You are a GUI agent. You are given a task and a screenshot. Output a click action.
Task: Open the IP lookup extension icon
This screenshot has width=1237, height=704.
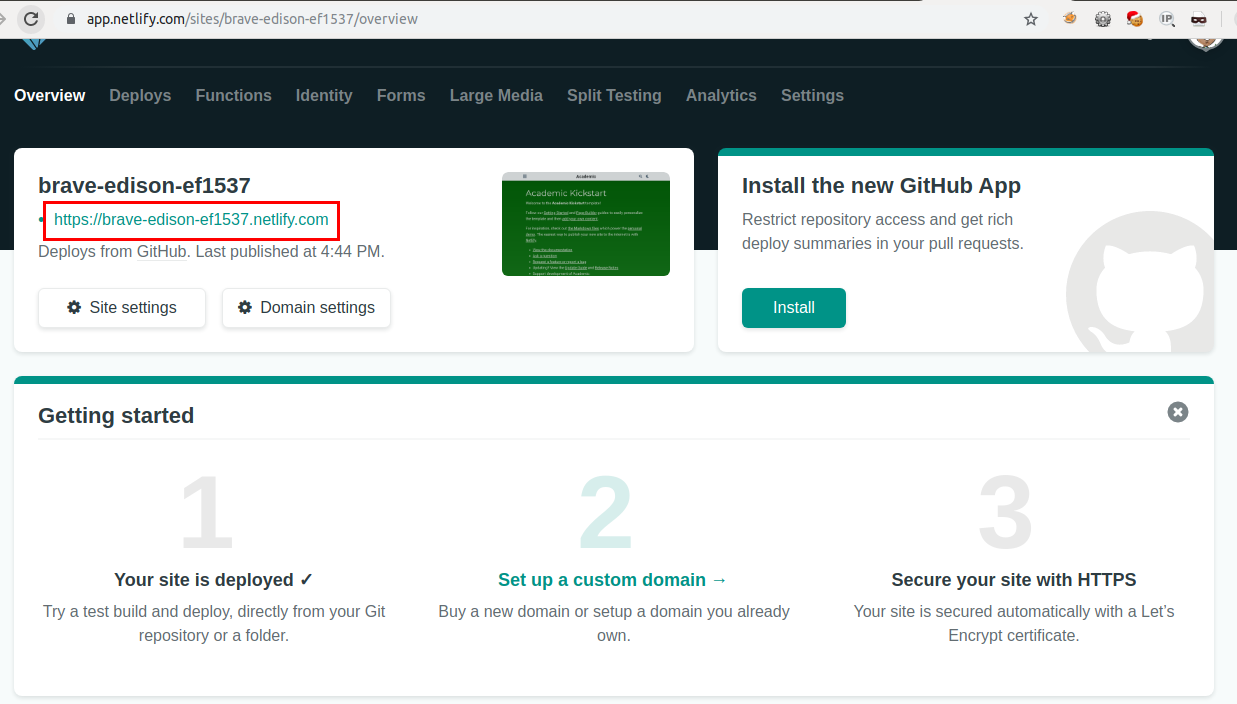[1167, 19]
